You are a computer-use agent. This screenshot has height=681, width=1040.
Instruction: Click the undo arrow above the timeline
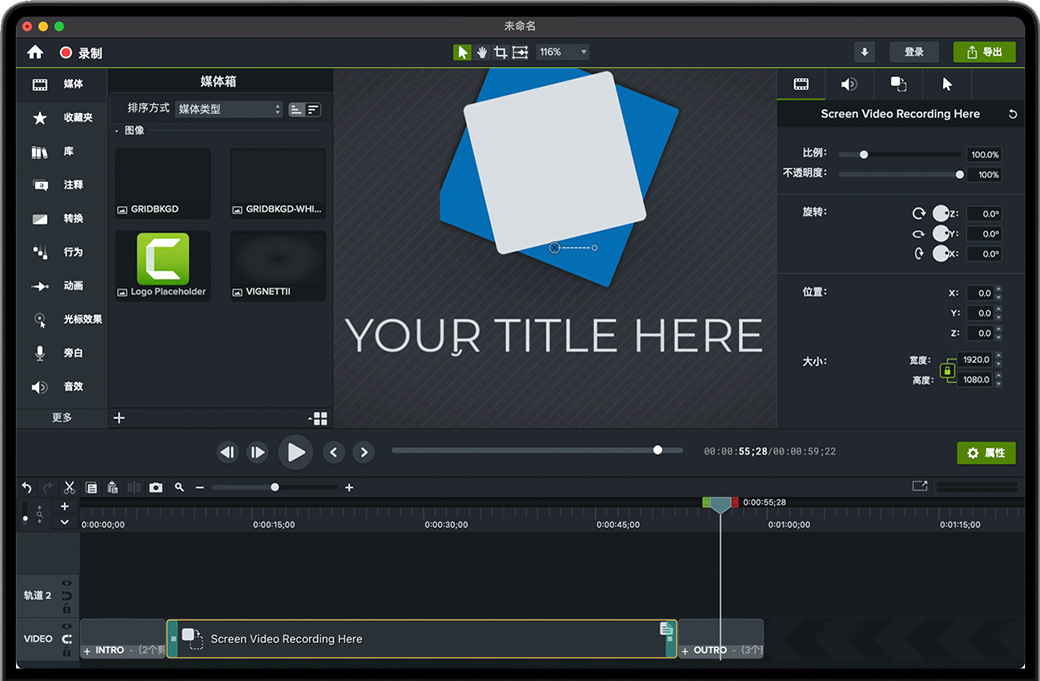(x=27, y=487)
